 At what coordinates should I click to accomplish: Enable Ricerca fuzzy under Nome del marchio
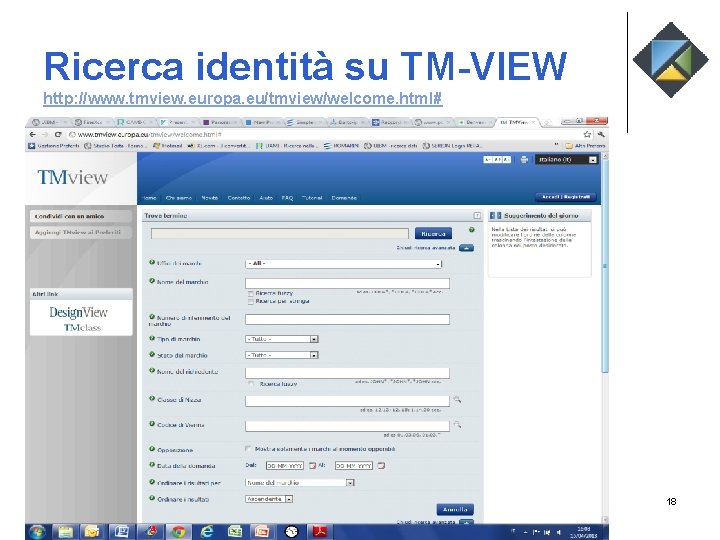(x=251, y=293)
